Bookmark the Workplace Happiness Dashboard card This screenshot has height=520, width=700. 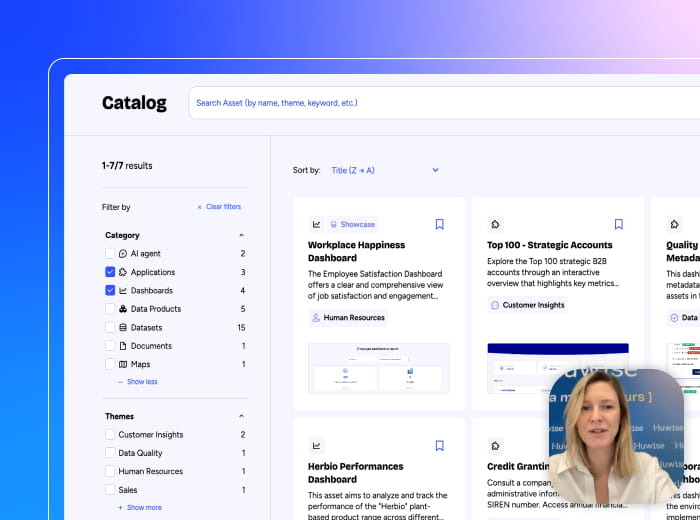coord(439,224)
